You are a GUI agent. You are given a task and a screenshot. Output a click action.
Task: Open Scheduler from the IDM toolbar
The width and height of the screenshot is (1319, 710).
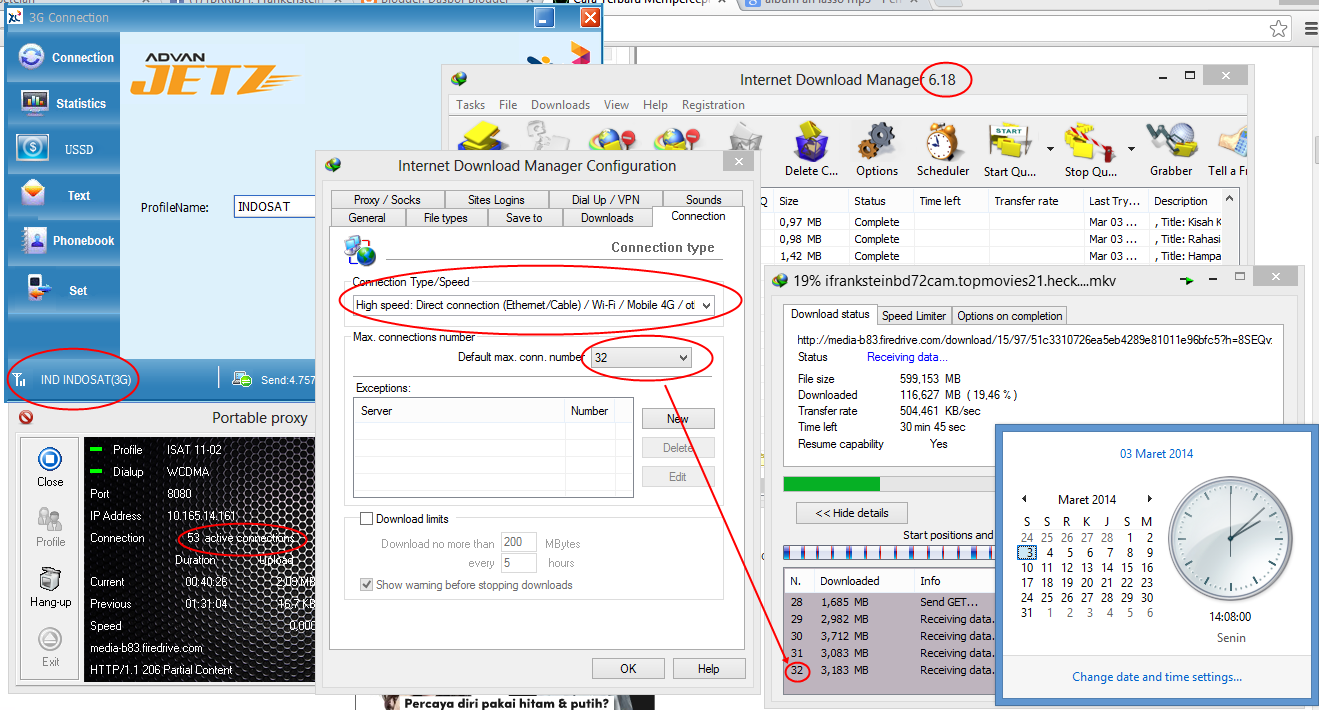(943, 150)
